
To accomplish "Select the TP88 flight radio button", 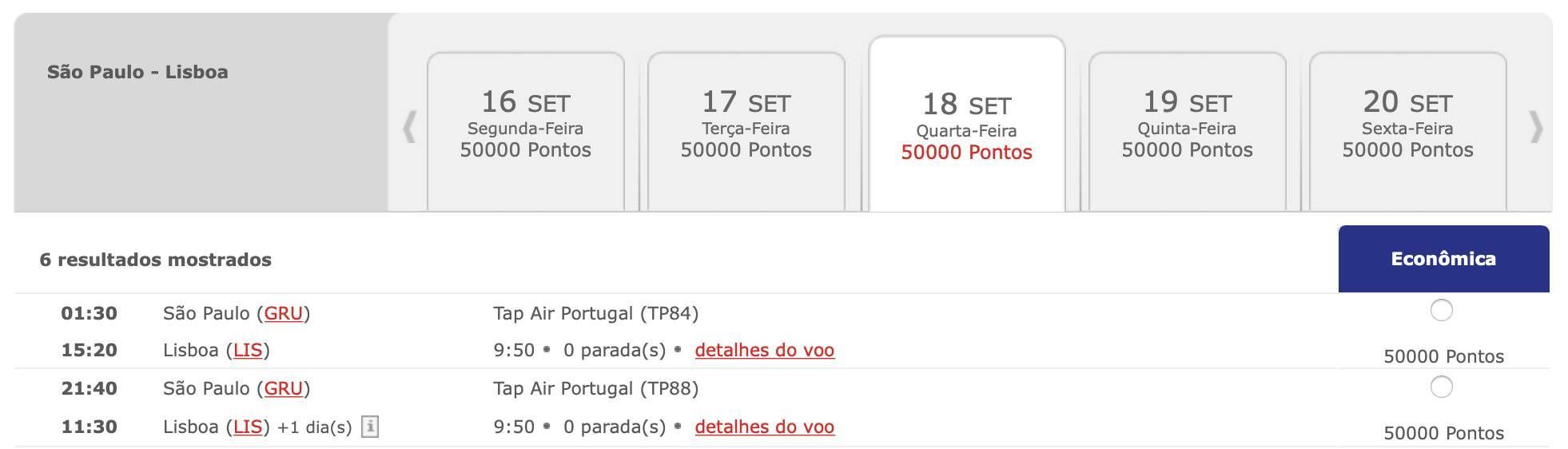I will pyautogui.click(x=1441, y=387).
